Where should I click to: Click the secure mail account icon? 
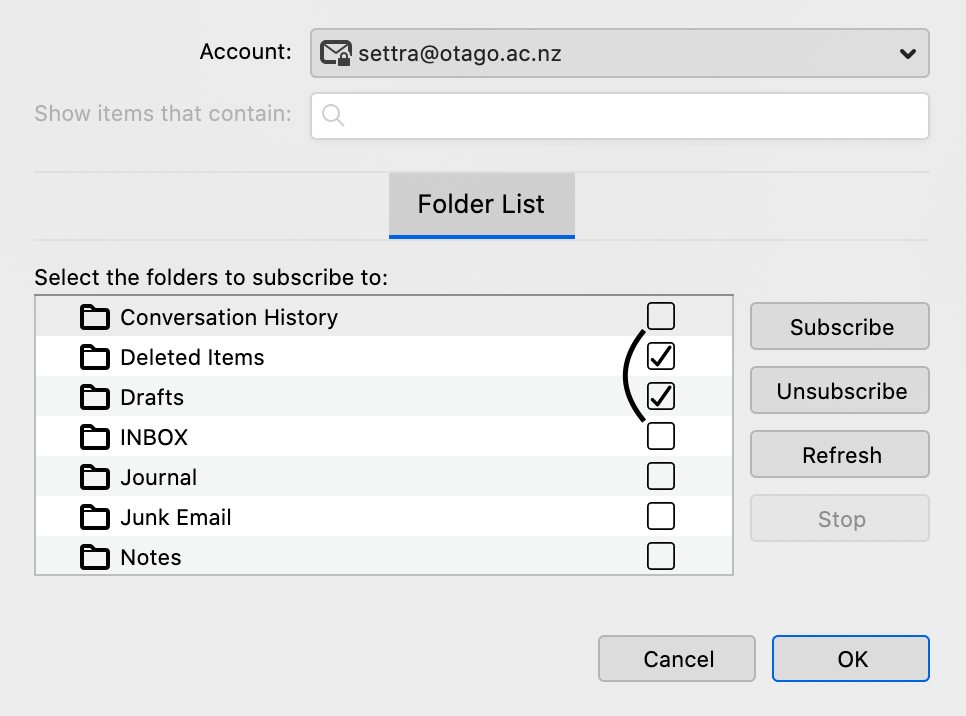[336, 53]
